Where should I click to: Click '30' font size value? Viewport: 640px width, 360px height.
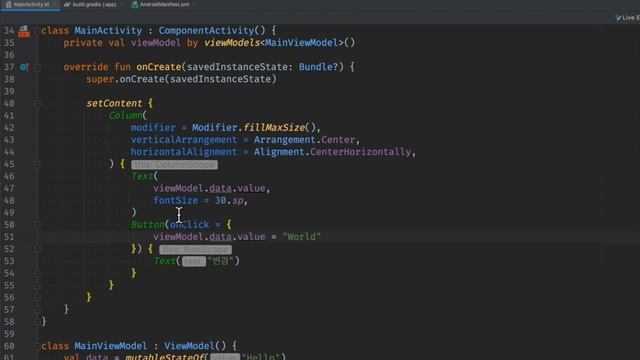220,200
